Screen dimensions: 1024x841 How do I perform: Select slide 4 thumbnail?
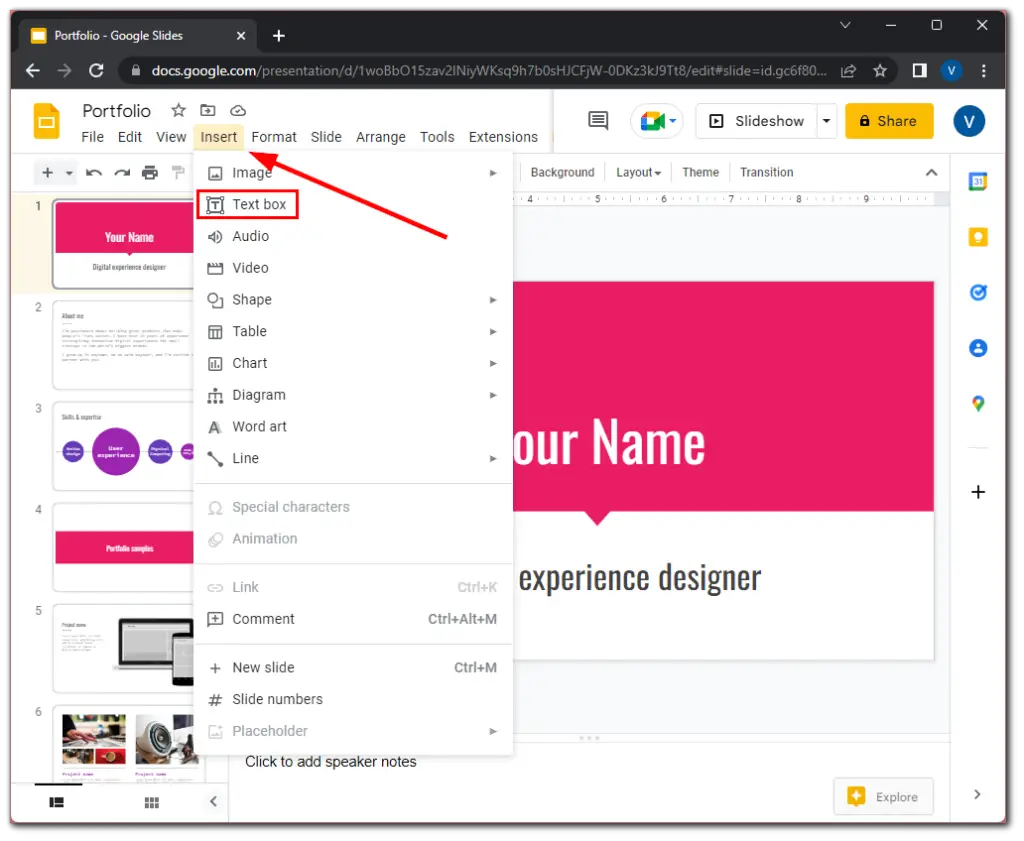tap(130, 545)
